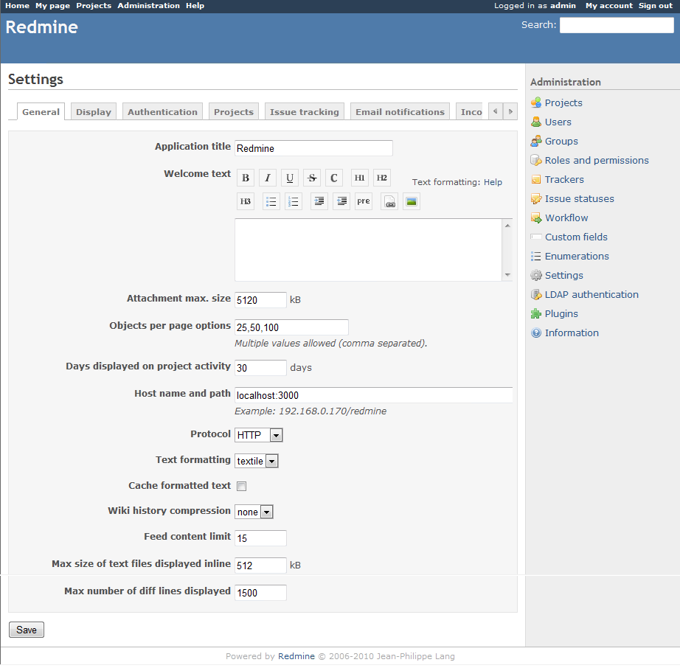Open the Administration top menu item
This screenshot has height=668, width=680.
tap(148, 6)
